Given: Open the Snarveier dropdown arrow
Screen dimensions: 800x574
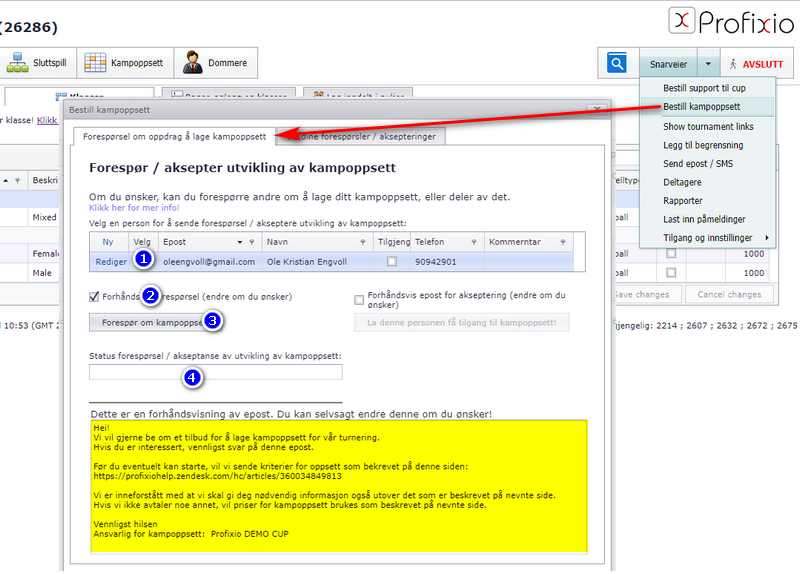Looking at the screenshot, I should [708, 64].
